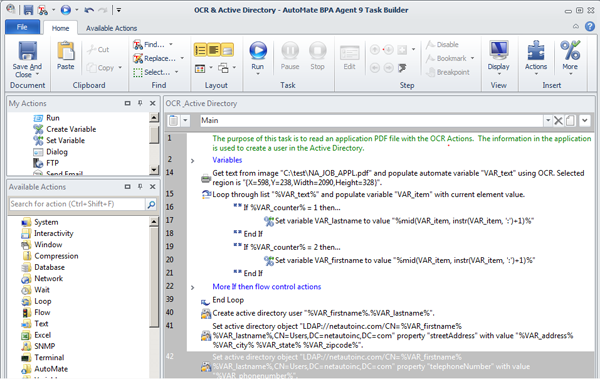This screenshot has width=600, height=379.
Task: Expand the More If then flow control region
Action: coord(192,287)
